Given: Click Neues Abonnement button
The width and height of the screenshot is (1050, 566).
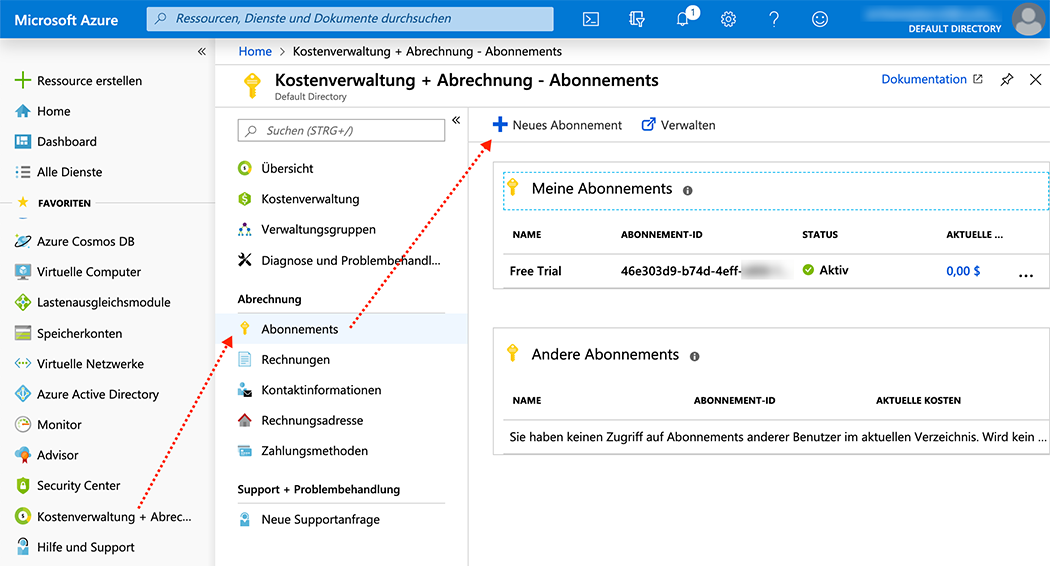Looking at the screenshot, I should click(557, 125).
